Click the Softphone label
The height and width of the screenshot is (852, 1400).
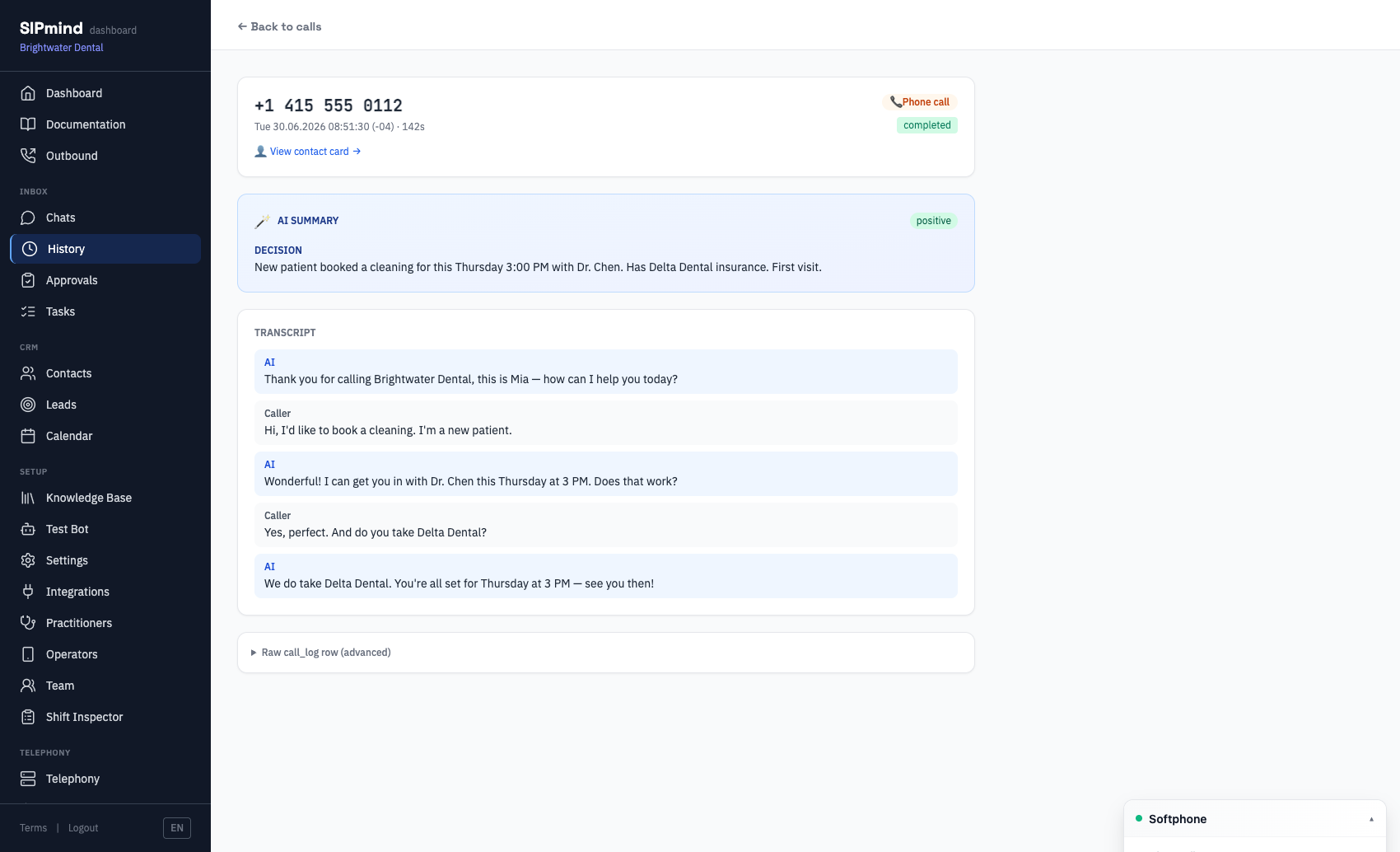(1178, 819)
